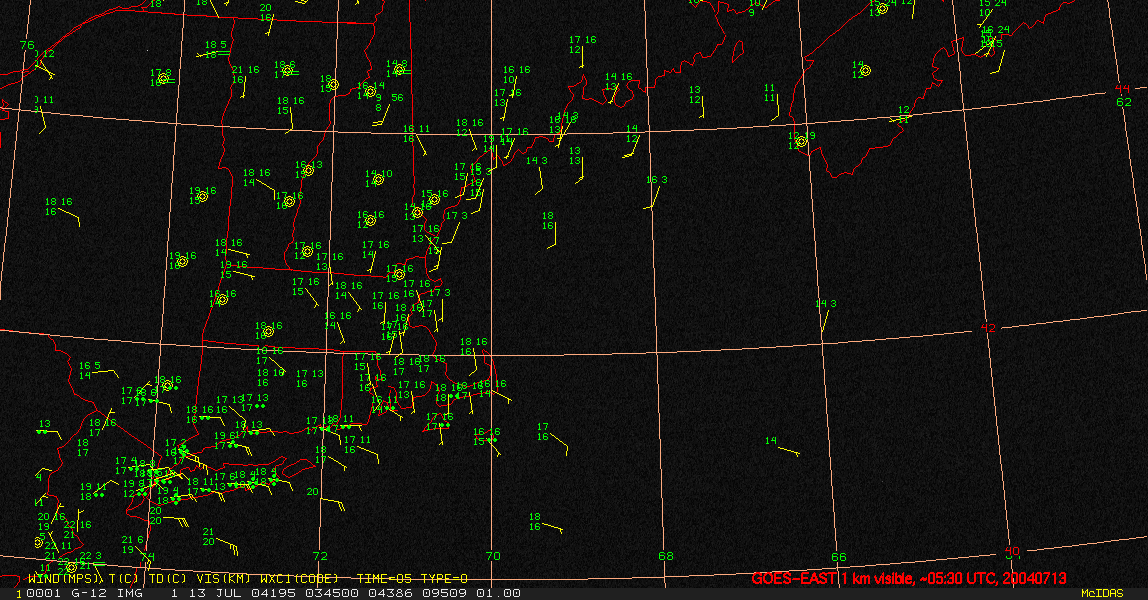Click the 14 10 station plot
This screenshot has width=1148, height=600.
379,178
